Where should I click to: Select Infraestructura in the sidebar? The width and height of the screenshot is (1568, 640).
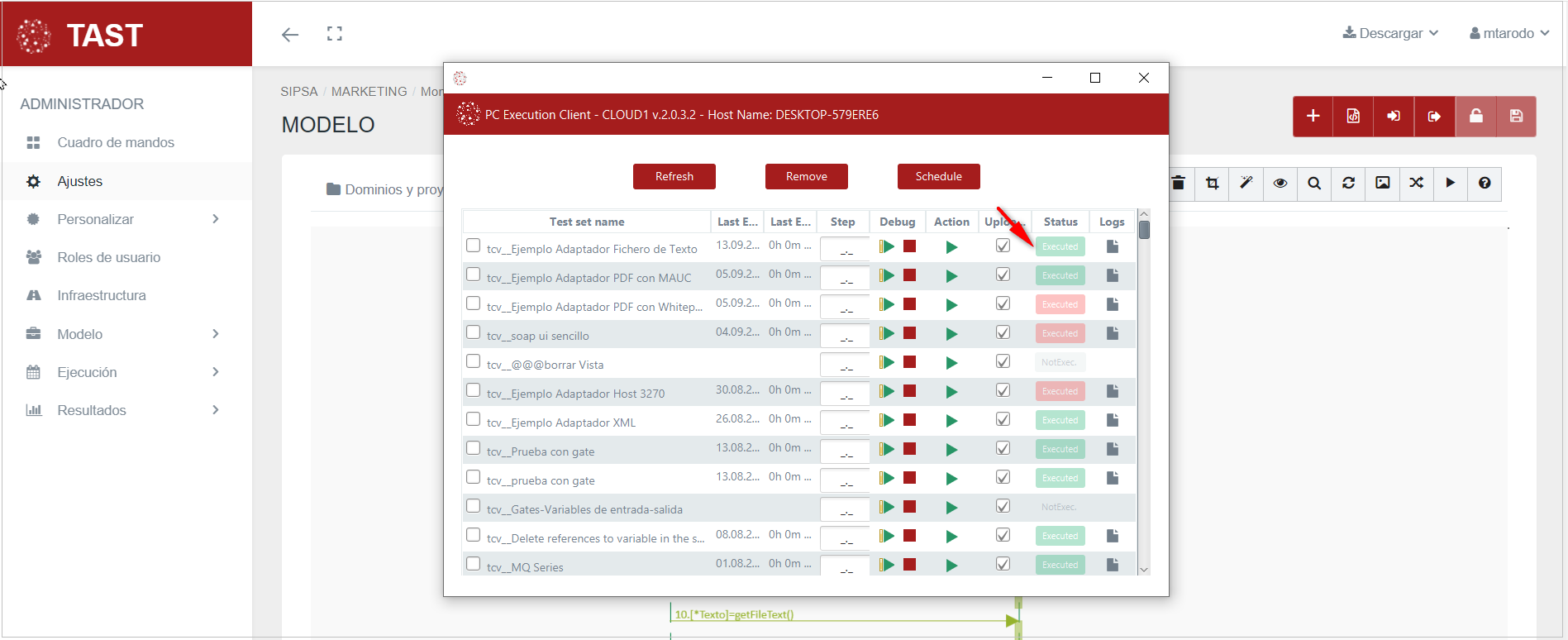point(102,295)
